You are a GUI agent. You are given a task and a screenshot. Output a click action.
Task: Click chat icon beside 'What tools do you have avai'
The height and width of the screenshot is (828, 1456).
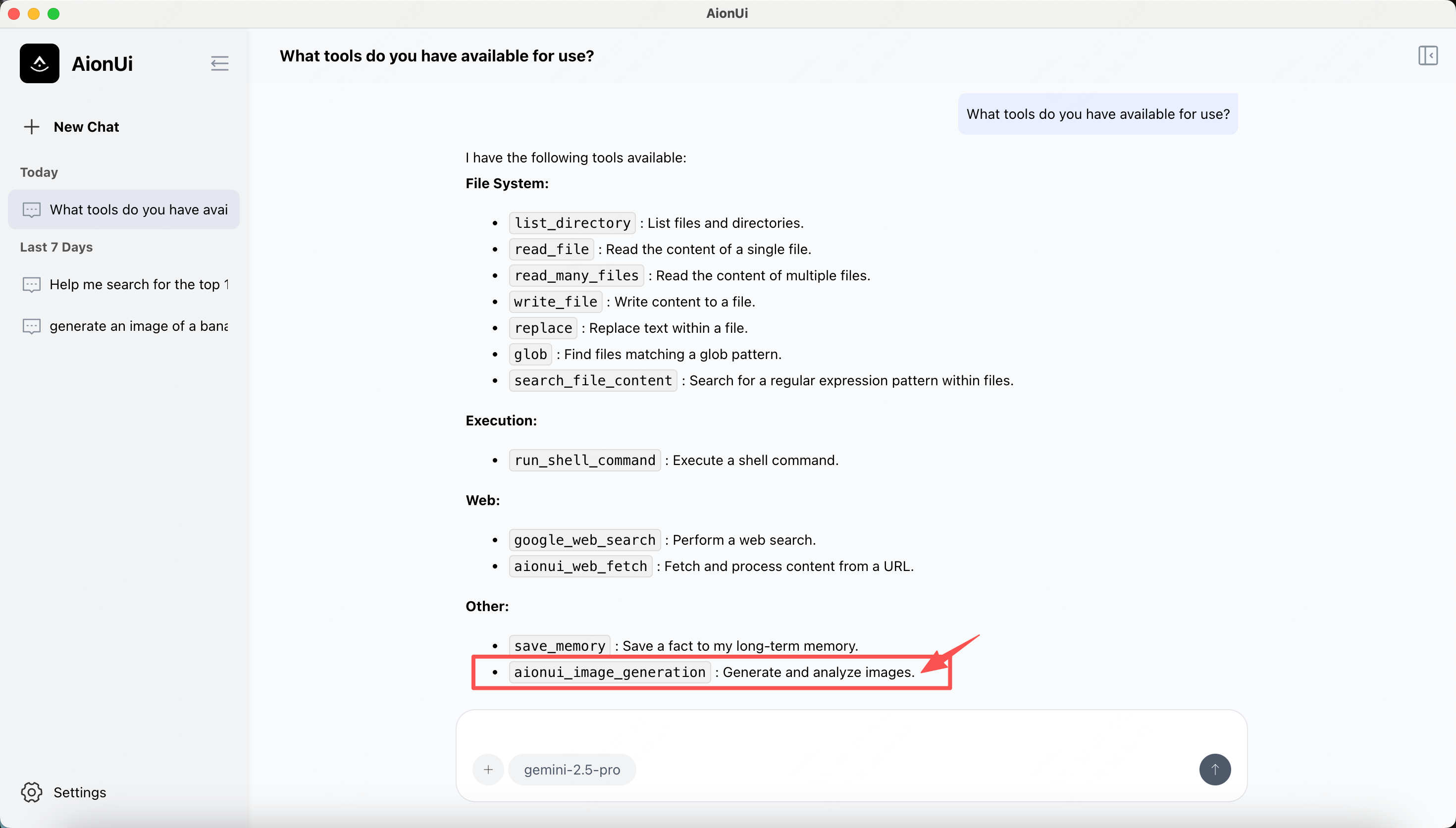tap(31, 210)
